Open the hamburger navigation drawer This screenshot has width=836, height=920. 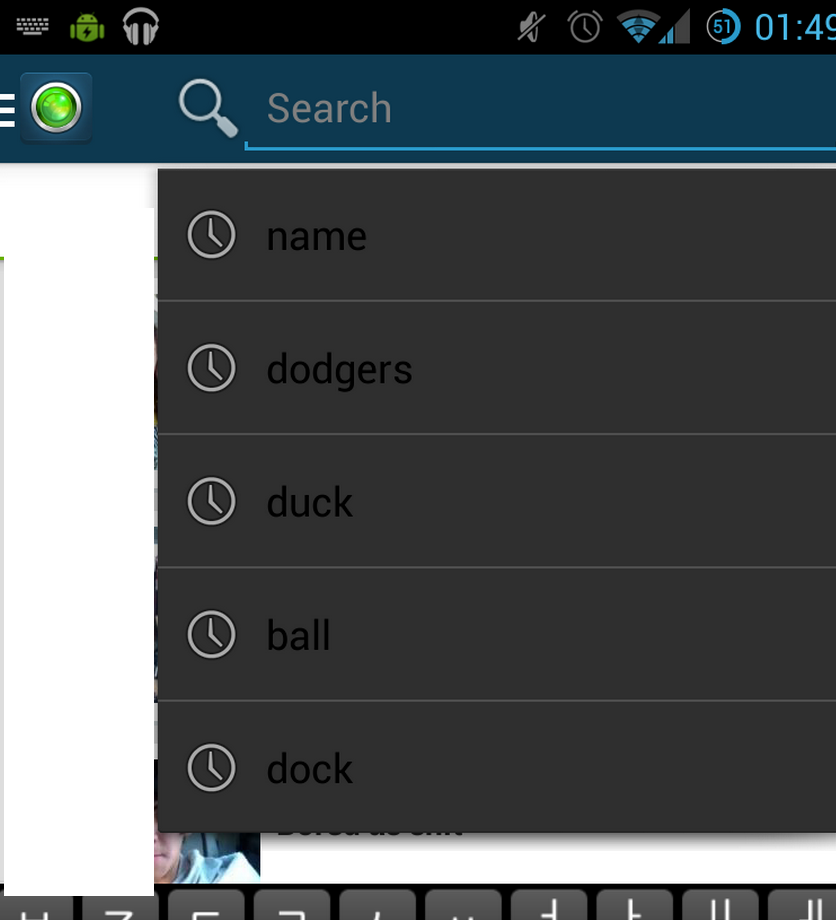[7, 110]
